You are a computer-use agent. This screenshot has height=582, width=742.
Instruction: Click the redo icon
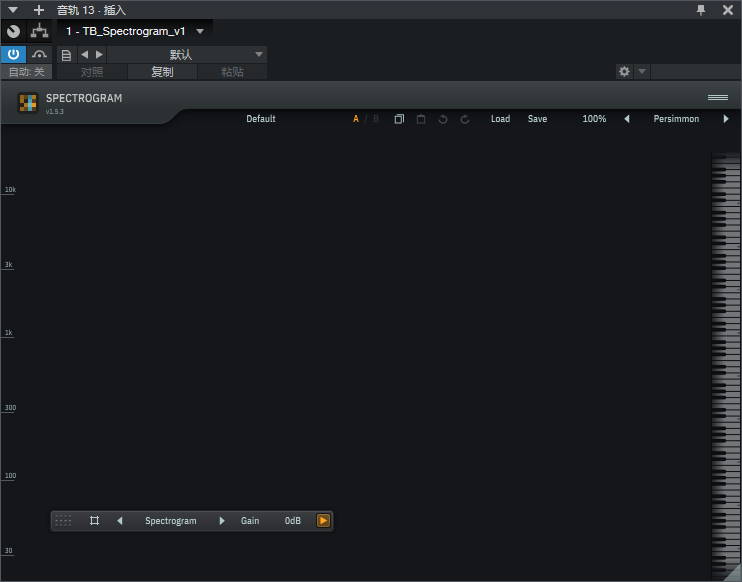[x=465, y=119]
